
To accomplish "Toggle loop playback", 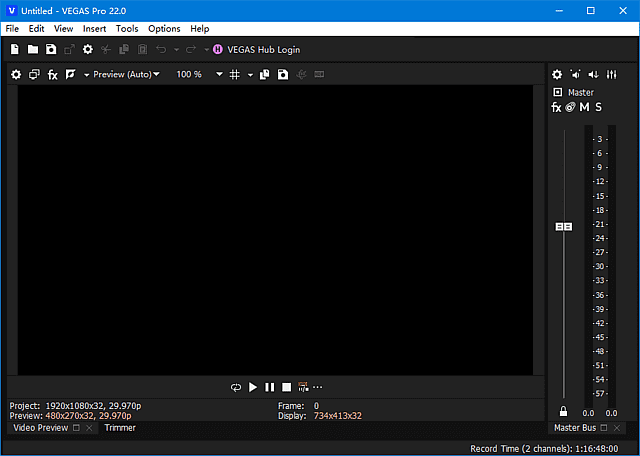I will [236, 387].
